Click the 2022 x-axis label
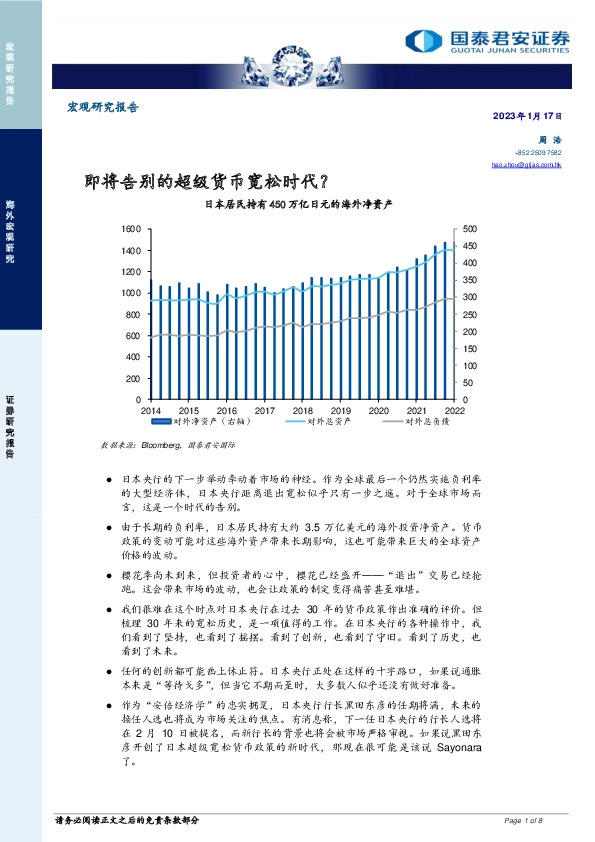 click(x=455, y=411)
